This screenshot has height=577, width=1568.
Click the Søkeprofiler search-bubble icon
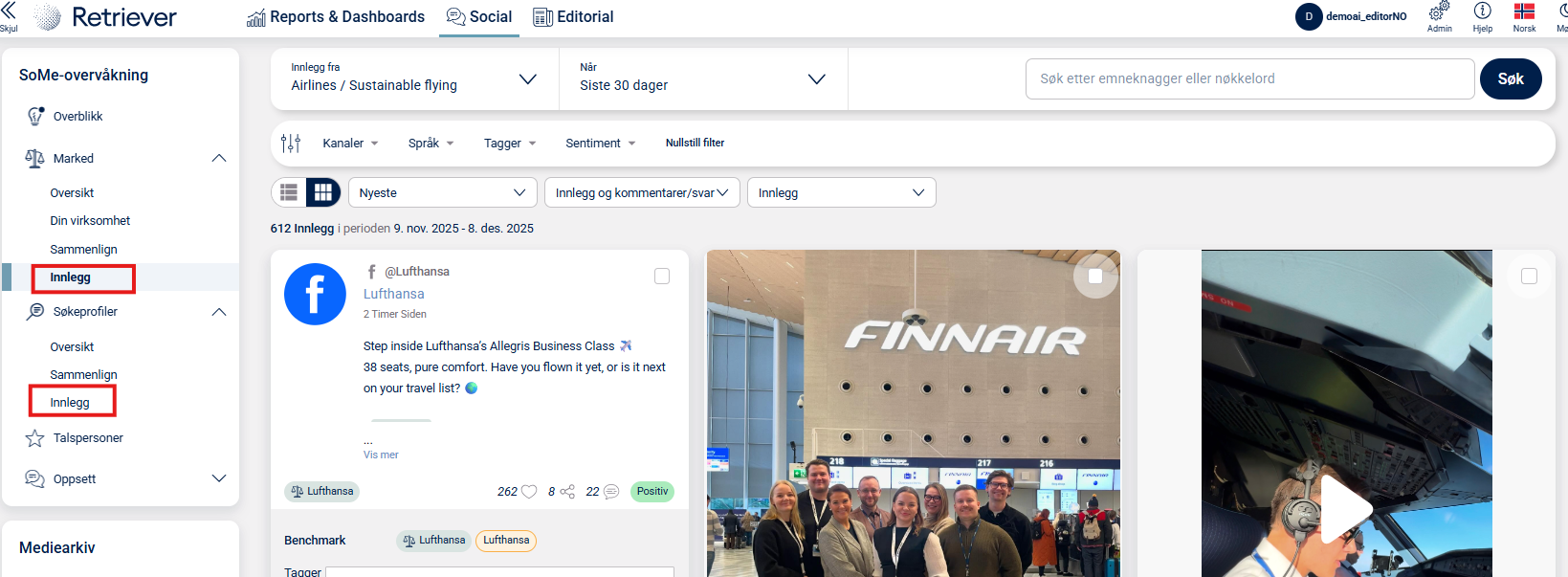click(x=35, y=311)
